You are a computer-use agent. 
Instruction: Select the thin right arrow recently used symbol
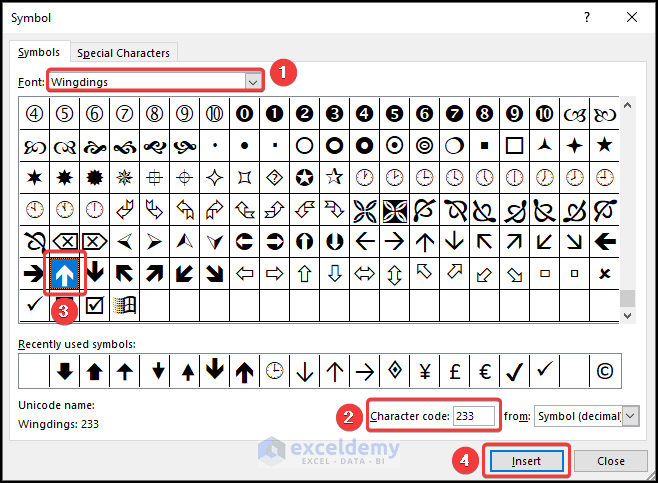pos(364,371)
